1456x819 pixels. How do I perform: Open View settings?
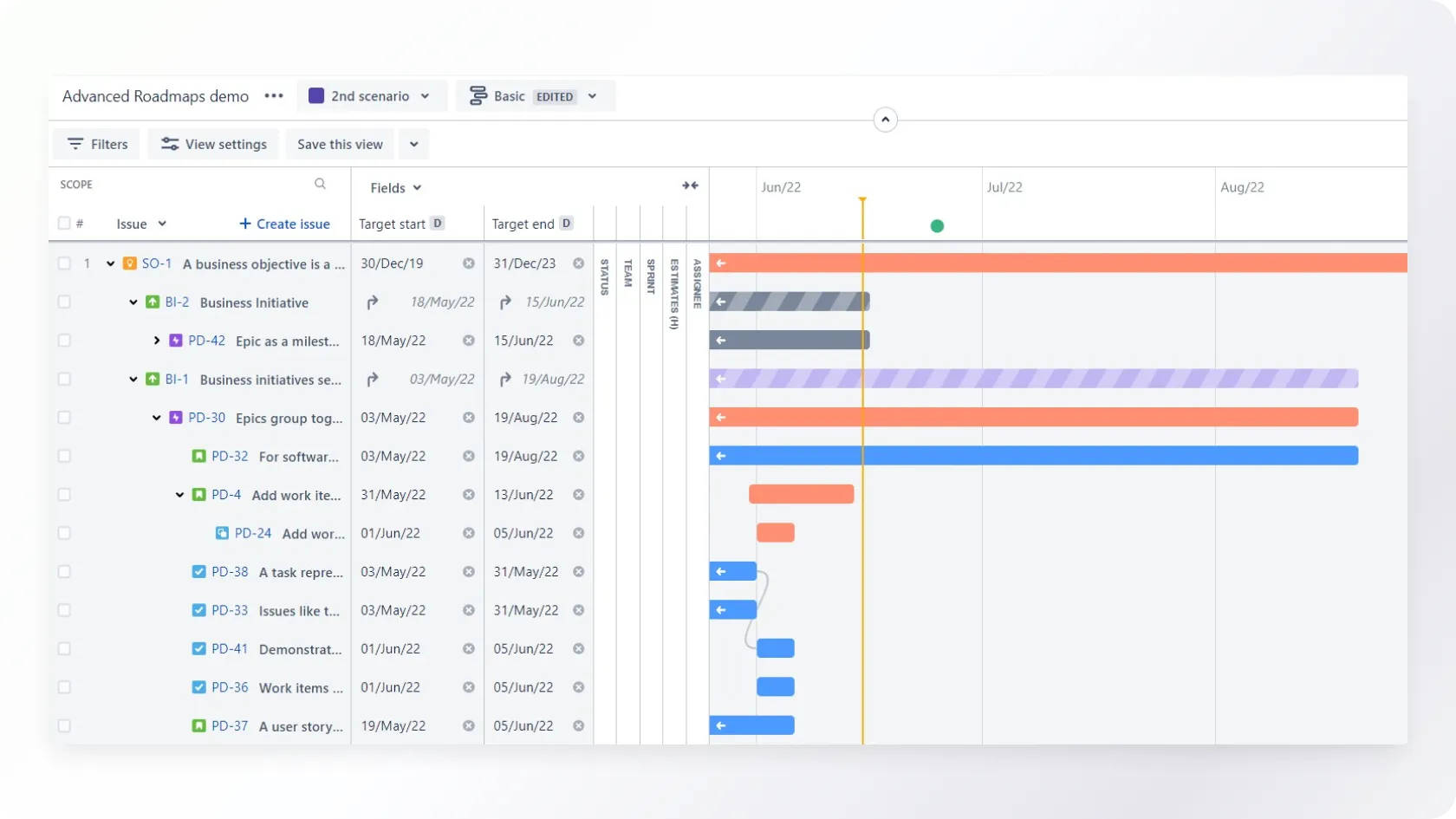[214, 144]
